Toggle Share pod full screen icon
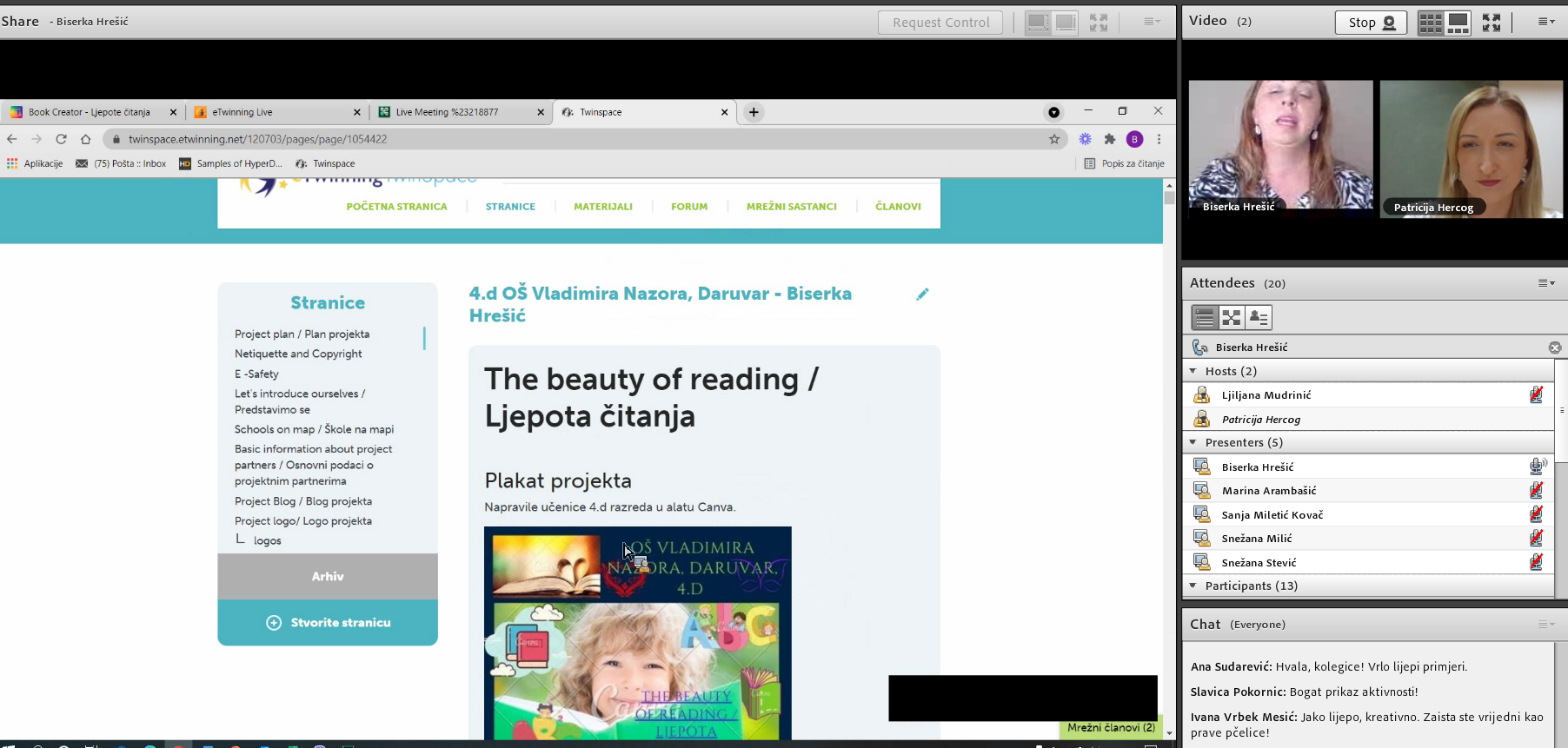The height and width of the screenshot is (748, 1568). pos(1099,23)
